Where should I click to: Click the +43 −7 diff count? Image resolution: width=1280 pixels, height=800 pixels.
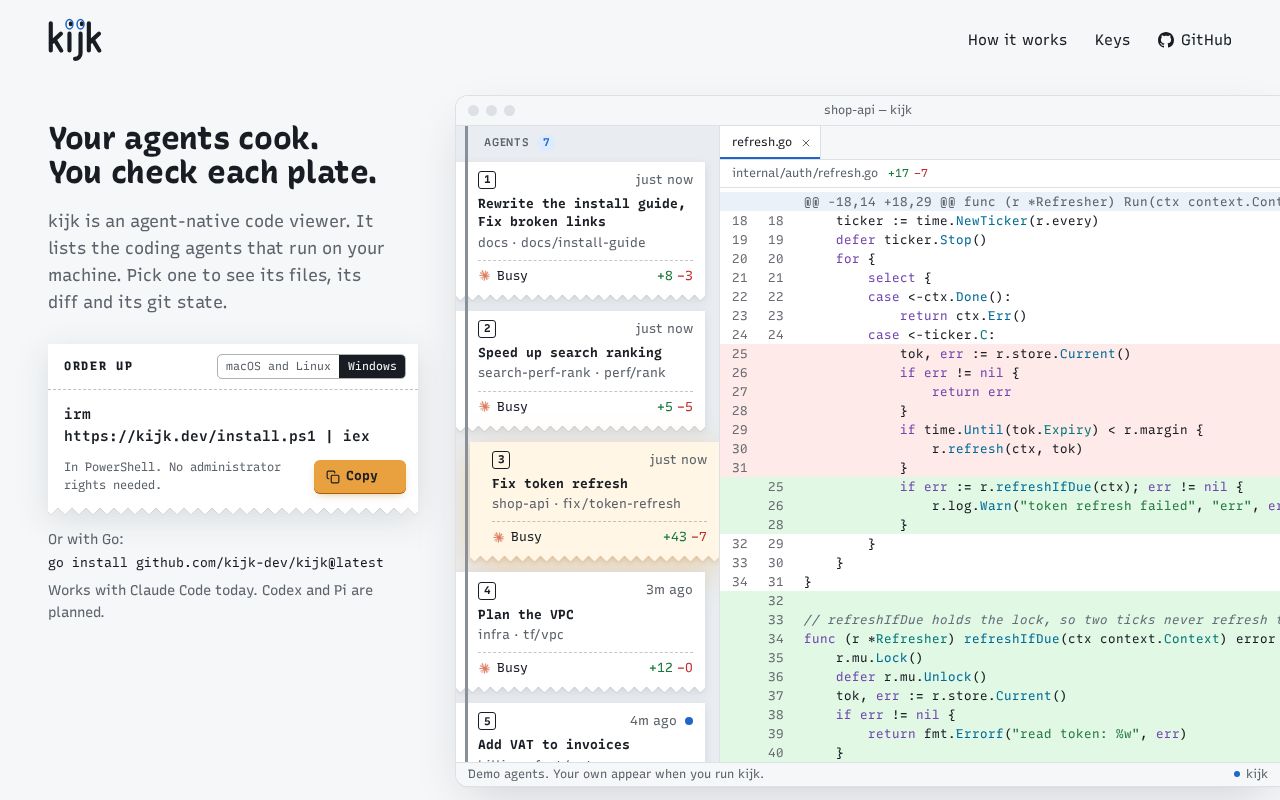pyautogui.click(x=685, y=537)
